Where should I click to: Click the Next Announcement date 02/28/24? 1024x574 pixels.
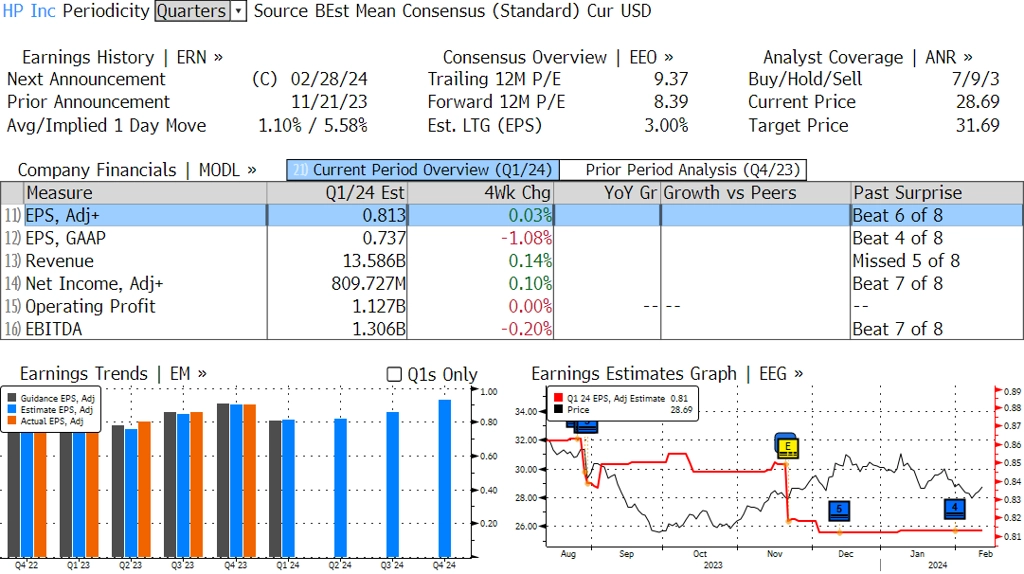click(x=329, y=79)
